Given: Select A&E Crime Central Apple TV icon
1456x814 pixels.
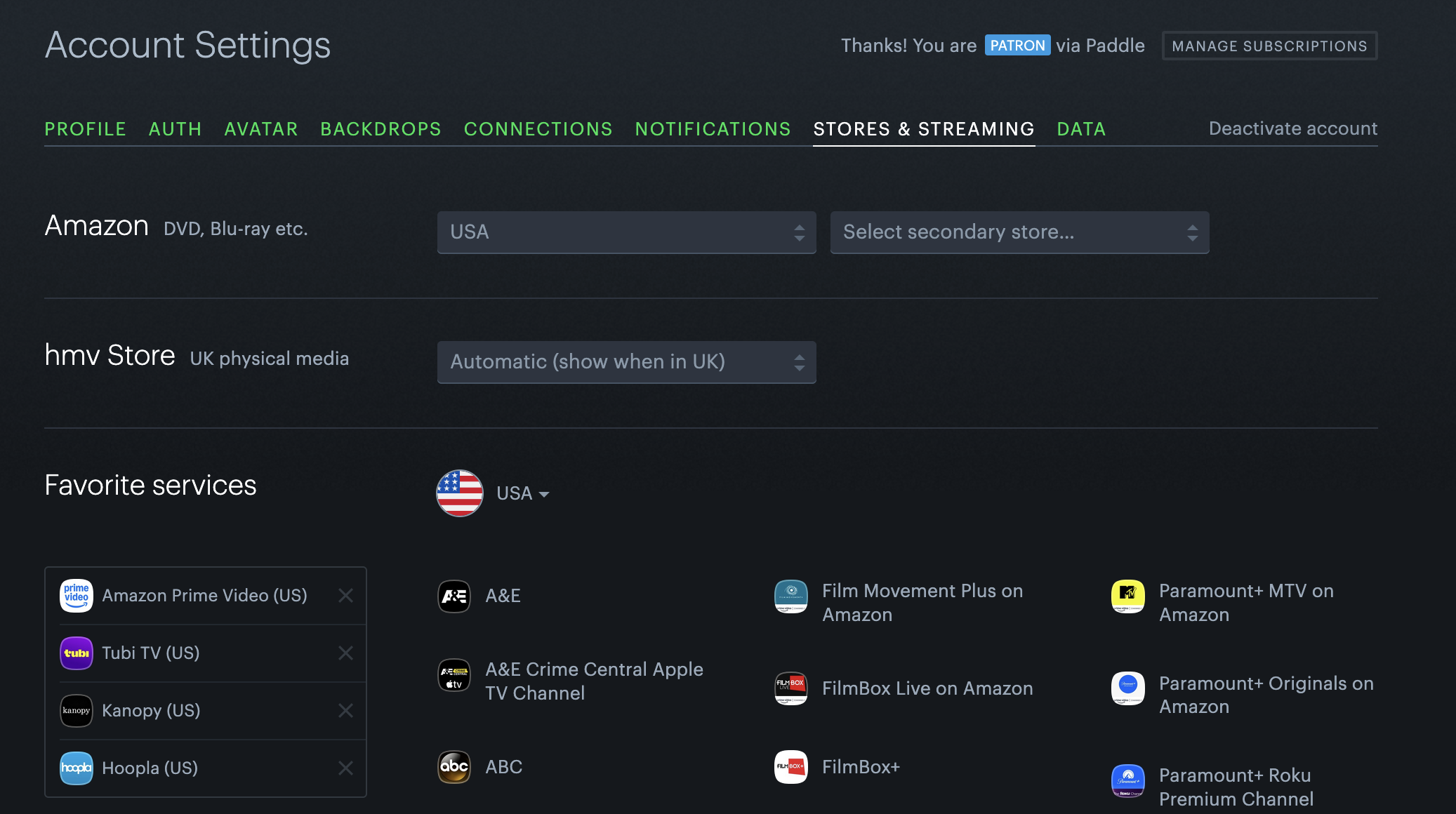Looking at the screenshot, I should (x=454, y=675).
